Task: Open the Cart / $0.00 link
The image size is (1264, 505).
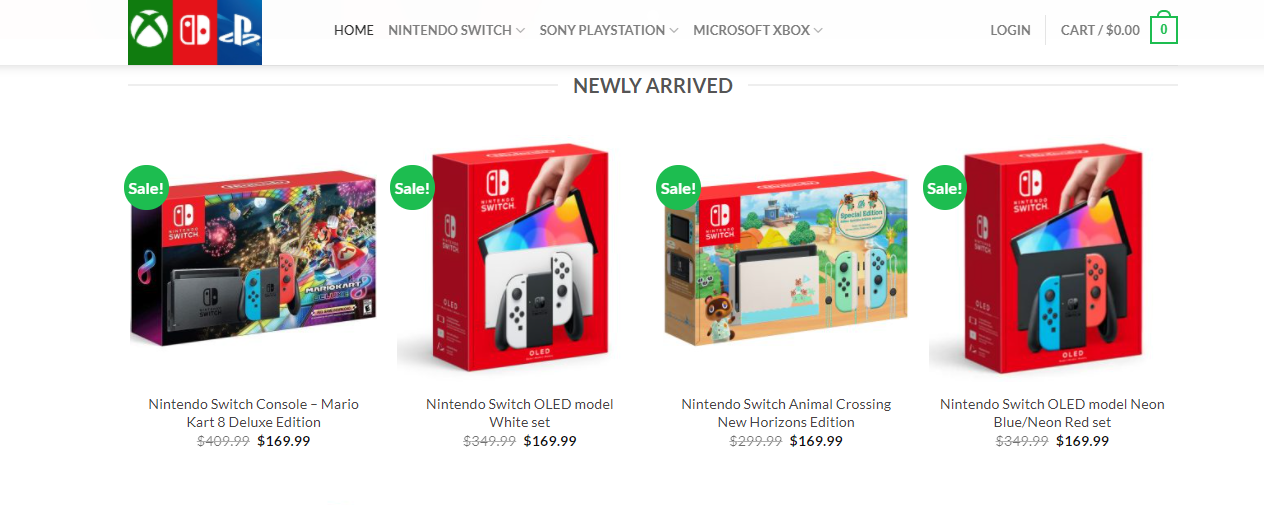Action: coord(1100,30)
